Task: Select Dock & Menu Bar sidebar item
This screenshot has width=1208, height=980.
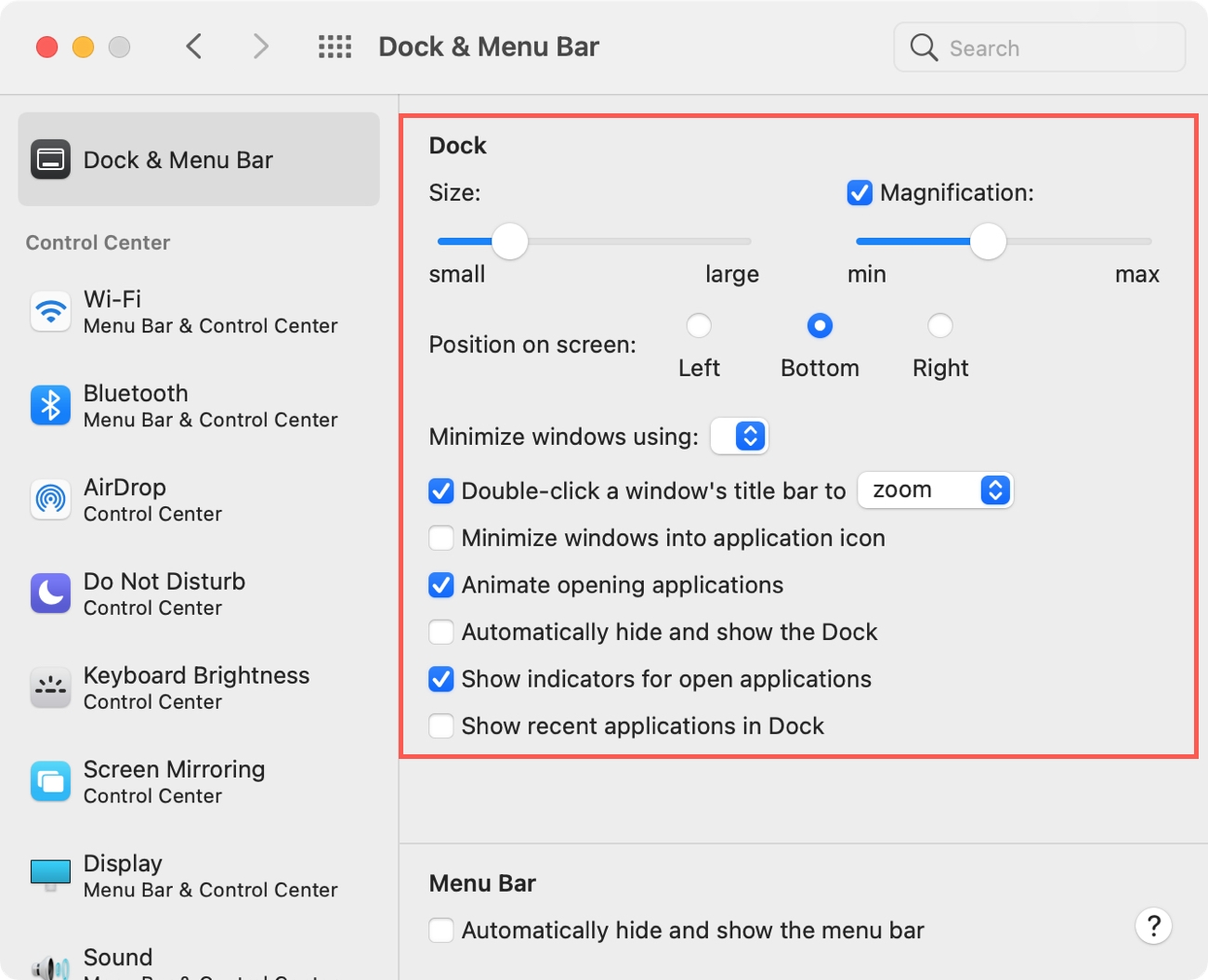Action: 199,160
